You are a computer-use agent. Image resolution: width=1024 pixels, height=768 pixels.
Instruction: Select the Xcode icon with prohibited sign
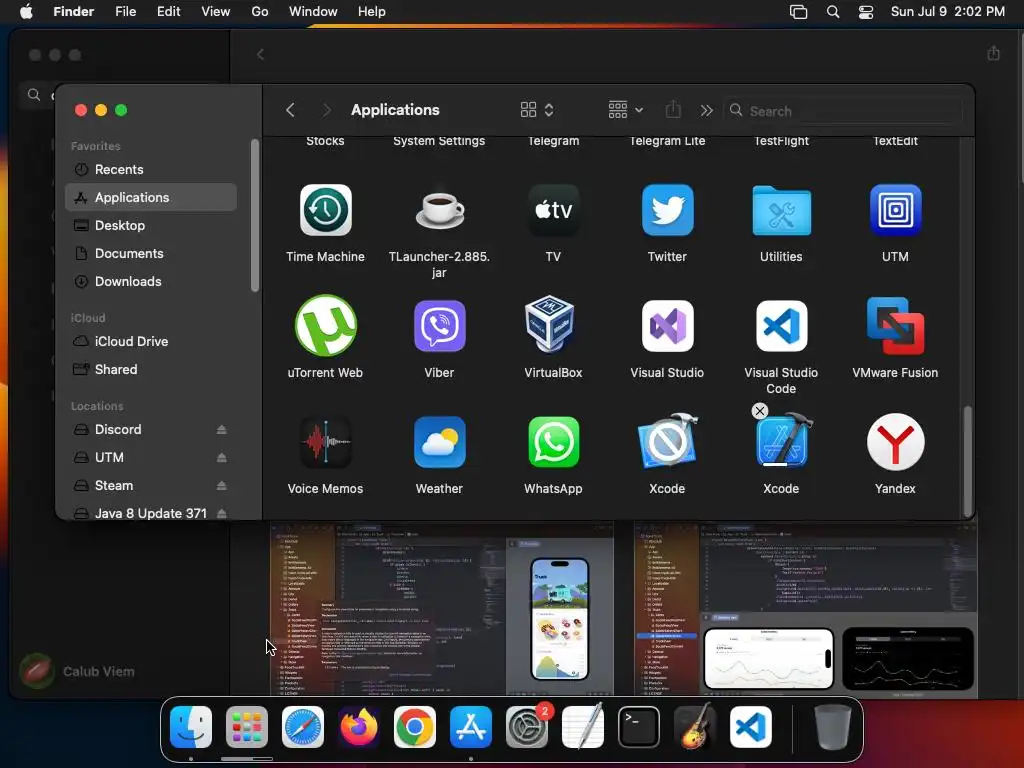(667, 441)
